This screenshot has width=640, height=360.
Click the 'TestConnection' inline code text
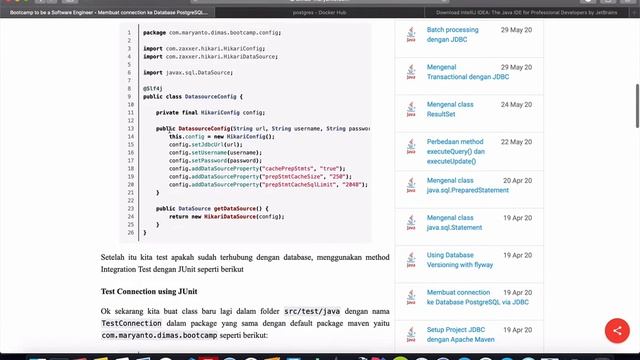pyautogui.click(x=131, y=323)
